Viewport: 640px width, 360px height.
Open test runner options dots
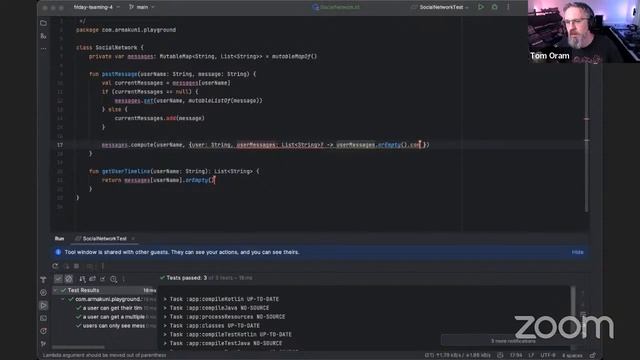click(124, 279)
